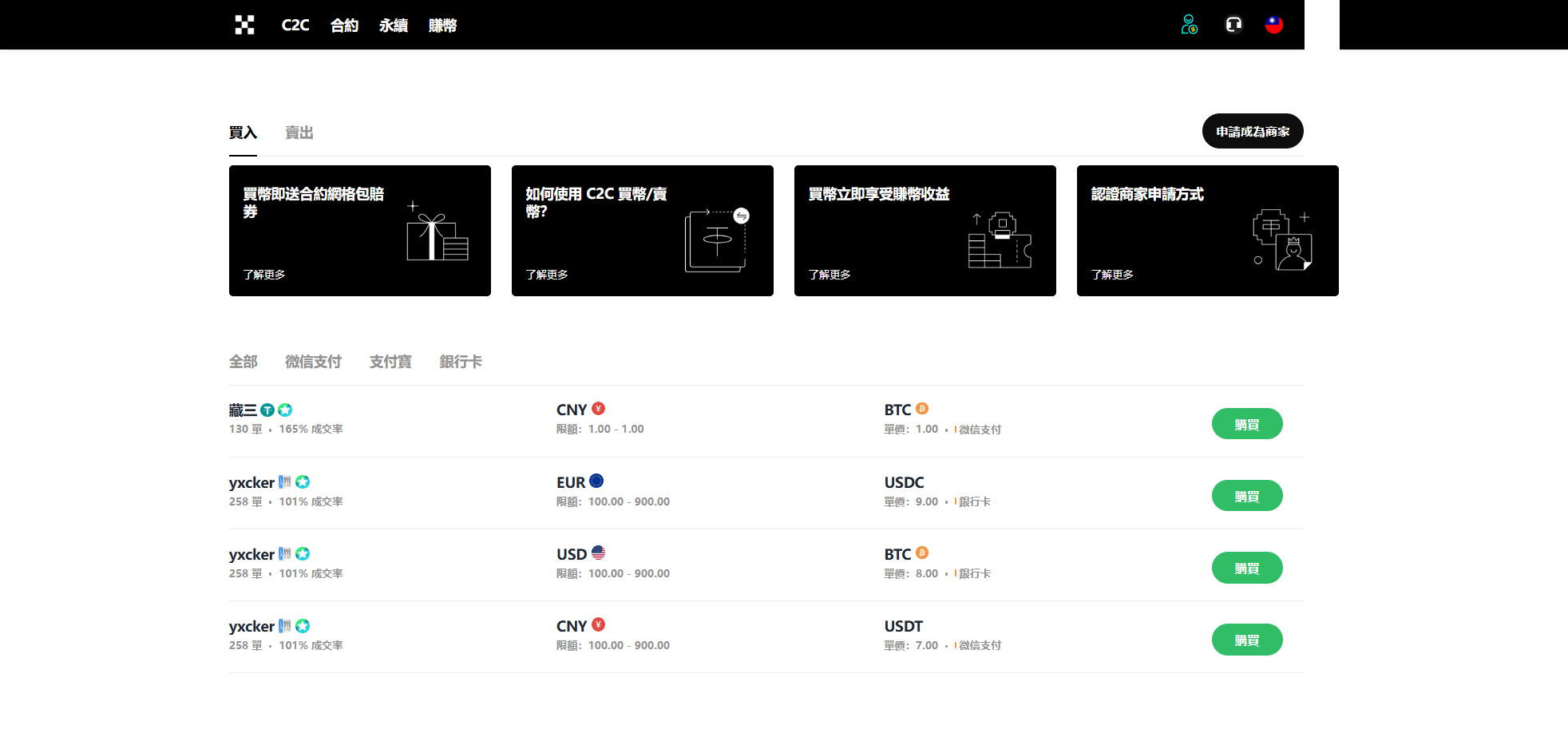
Task: Filter listings by 微信支付 tab
Action: pyautogui.click(x=313, y=362)
